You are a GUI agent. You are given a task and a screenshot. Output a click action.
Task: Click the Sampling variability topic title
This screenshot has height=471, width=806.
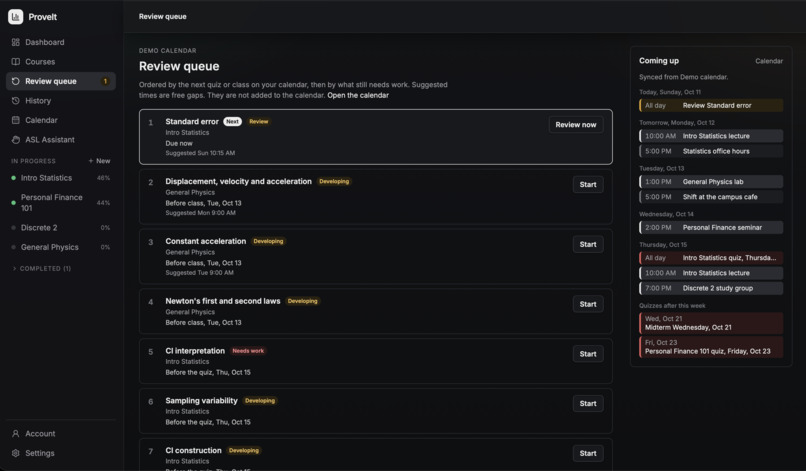pos(202,401)
